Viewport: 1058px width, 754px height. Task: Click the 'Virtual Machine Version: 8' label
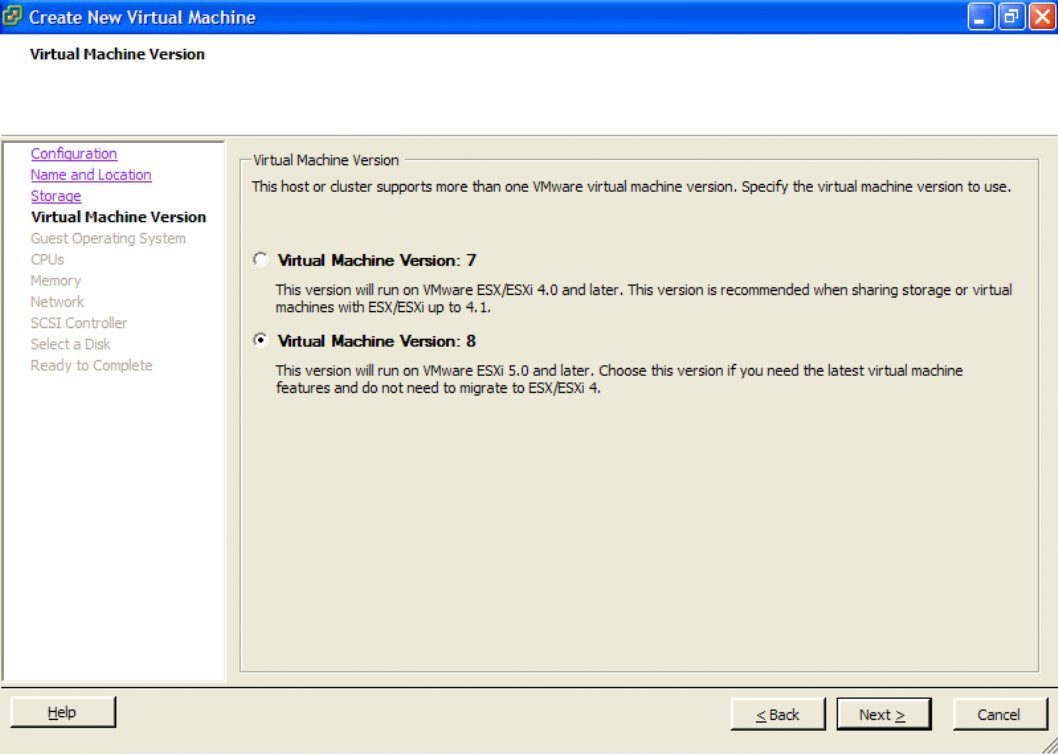click(x=377, y=341)
